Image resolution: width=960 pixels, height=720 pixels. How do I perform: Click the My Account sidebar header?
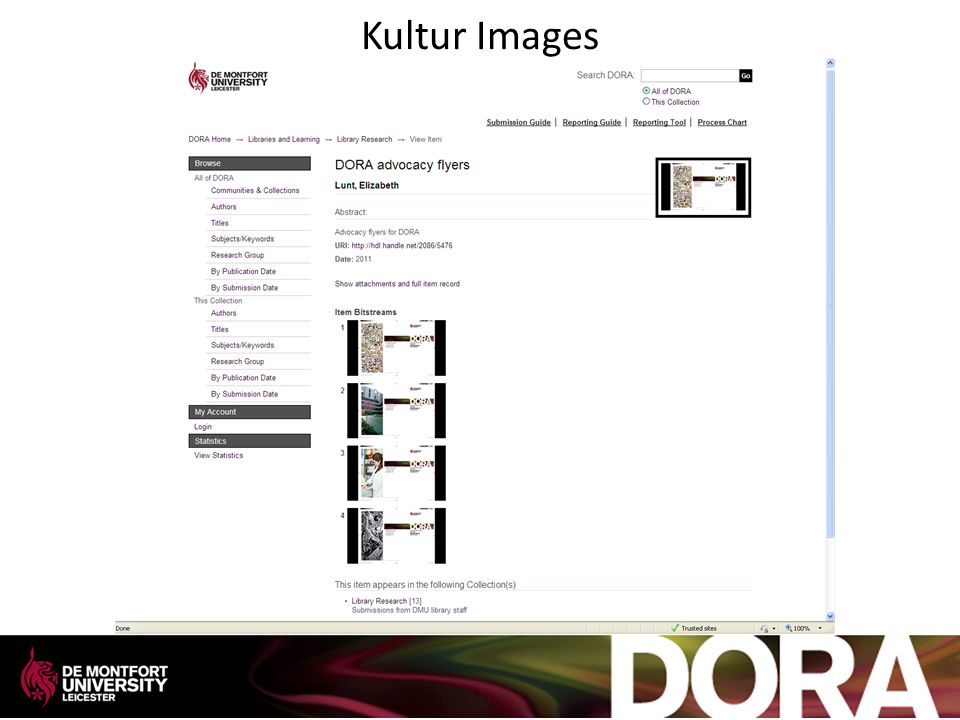[x=249, y=412]
